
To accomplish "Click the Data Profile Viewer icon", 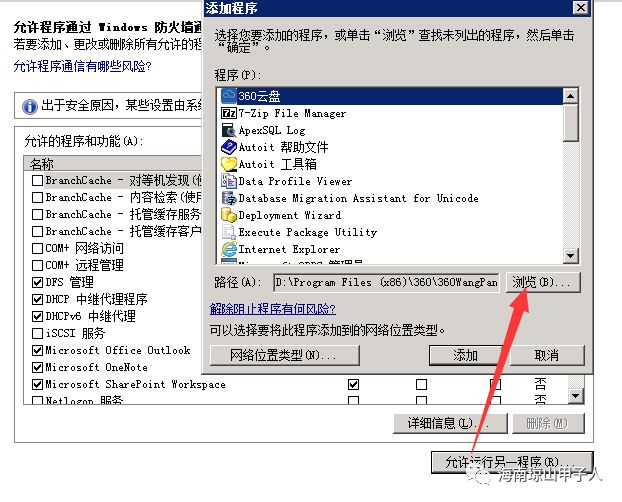I will coord(228,181).
